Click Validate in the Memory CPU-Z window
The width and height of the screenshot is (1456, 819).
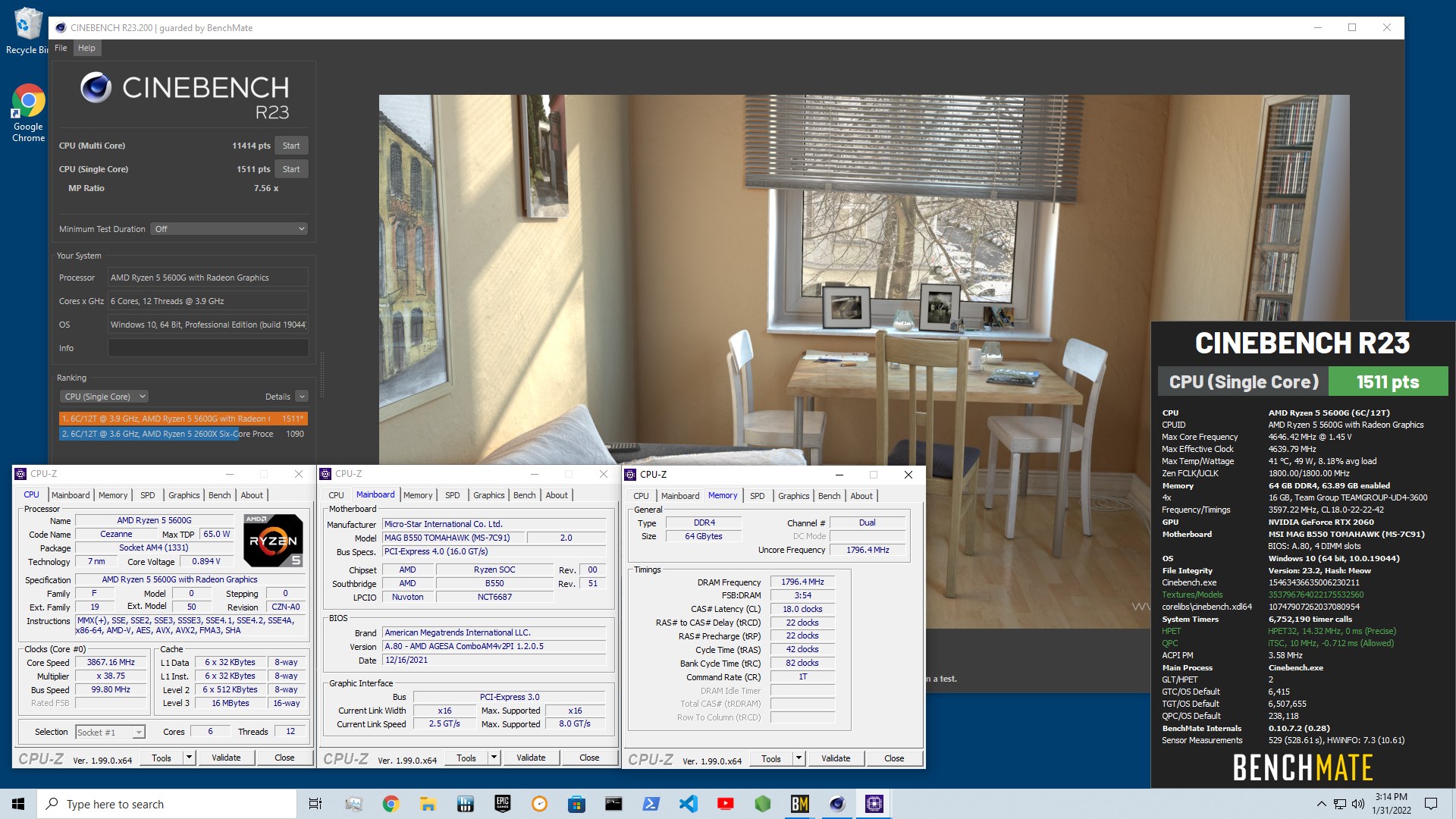(836, 758)
